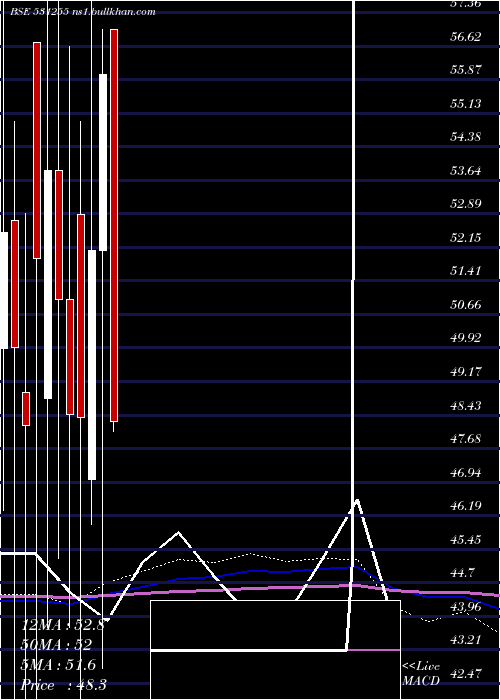Click the 54.38 price axis label
This screenshot has width=500, height=700.
(466, 137)
